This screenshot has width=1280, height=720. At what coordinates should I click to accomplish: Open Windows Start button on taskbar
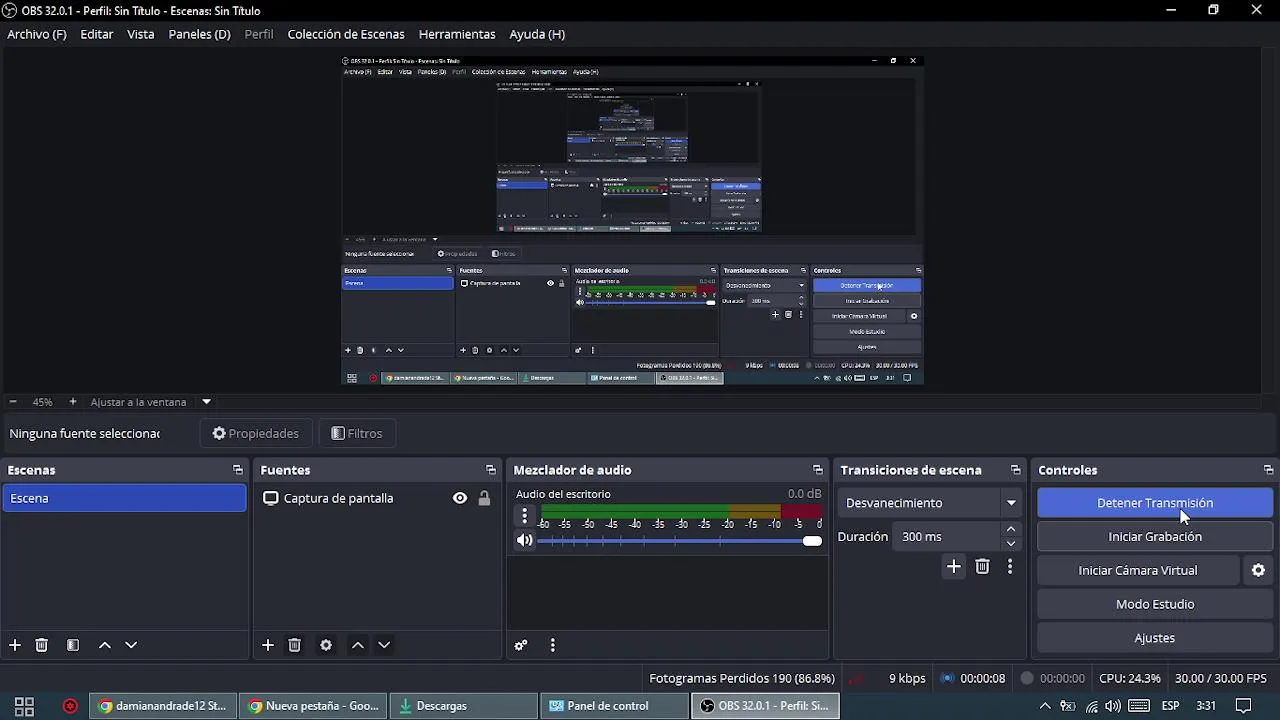pyautogui.click(x=24, y=706)
